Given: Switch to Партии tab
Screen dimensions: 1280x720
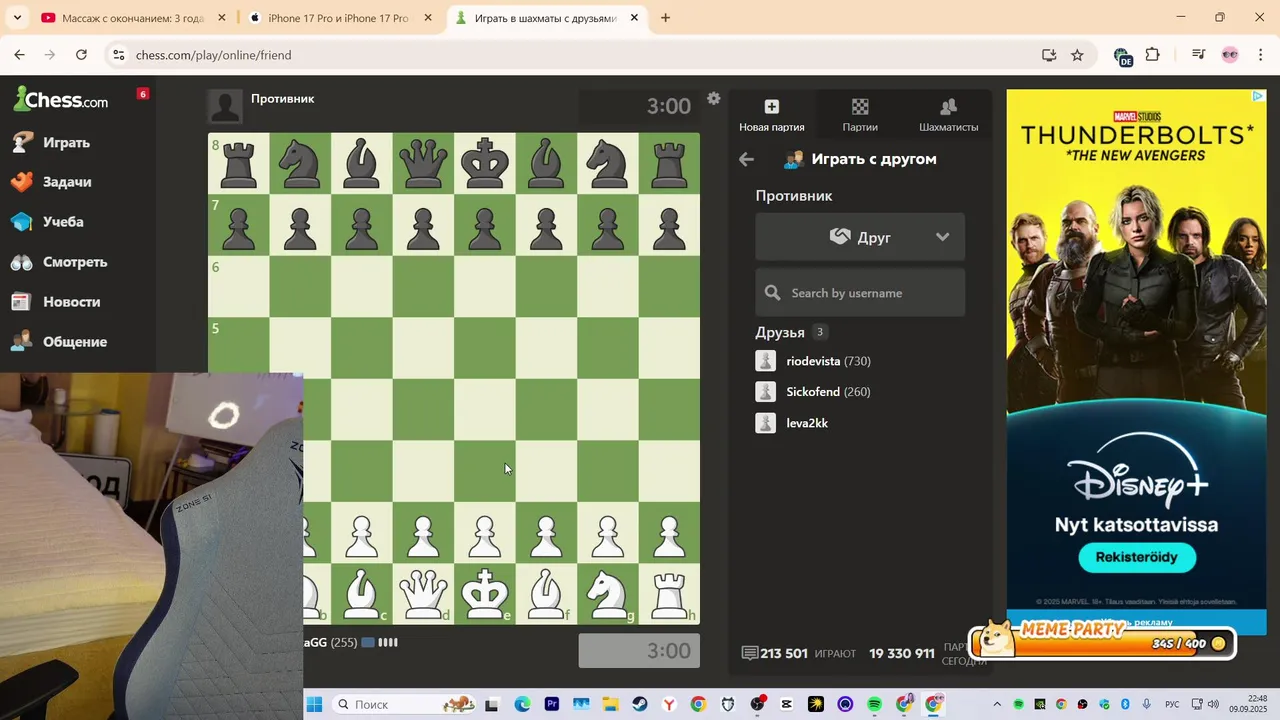Looking at the screenshot, I should click(x=860, y=115).
